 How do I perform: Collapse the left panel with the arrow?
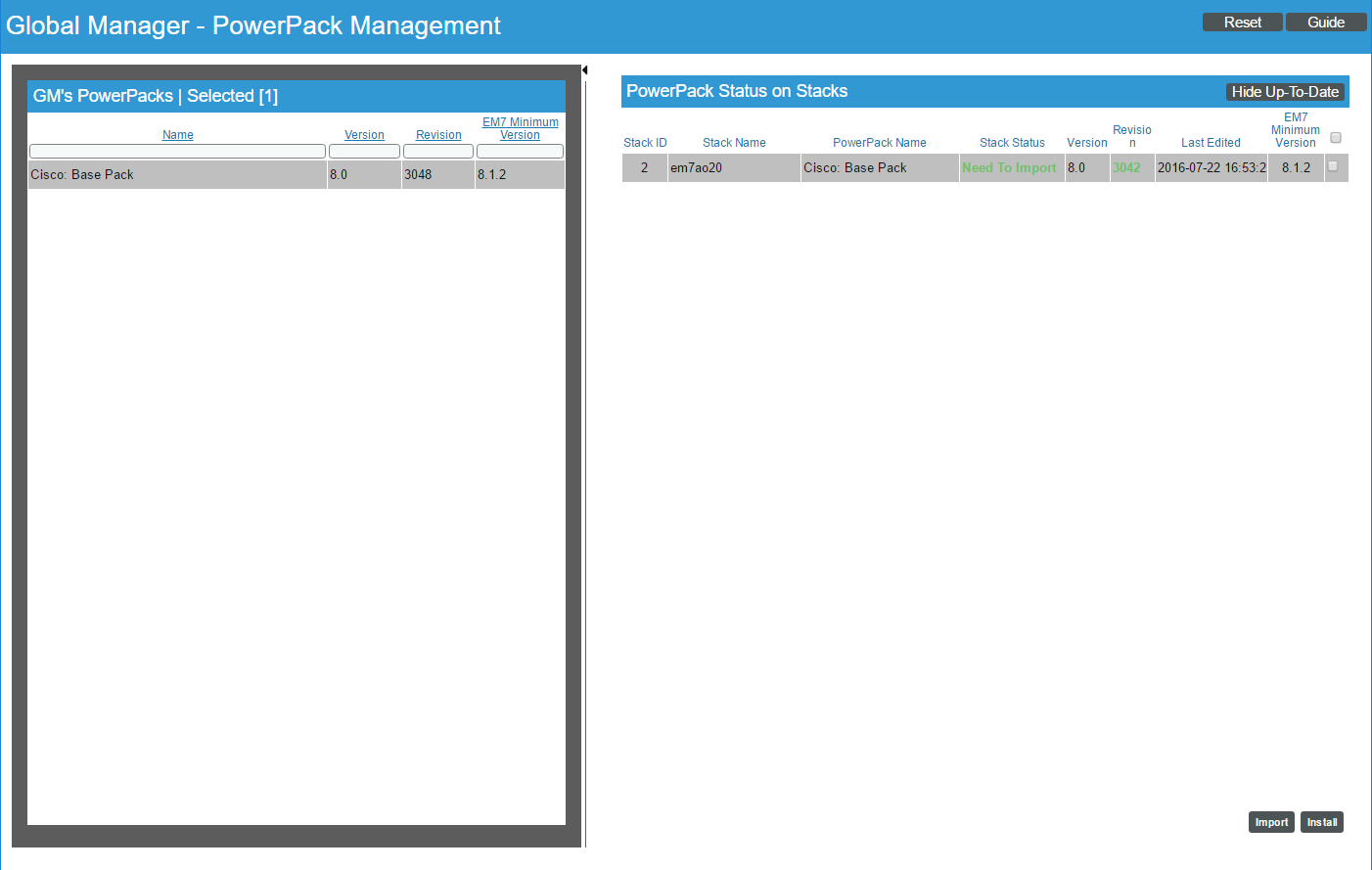click(584, 69)
